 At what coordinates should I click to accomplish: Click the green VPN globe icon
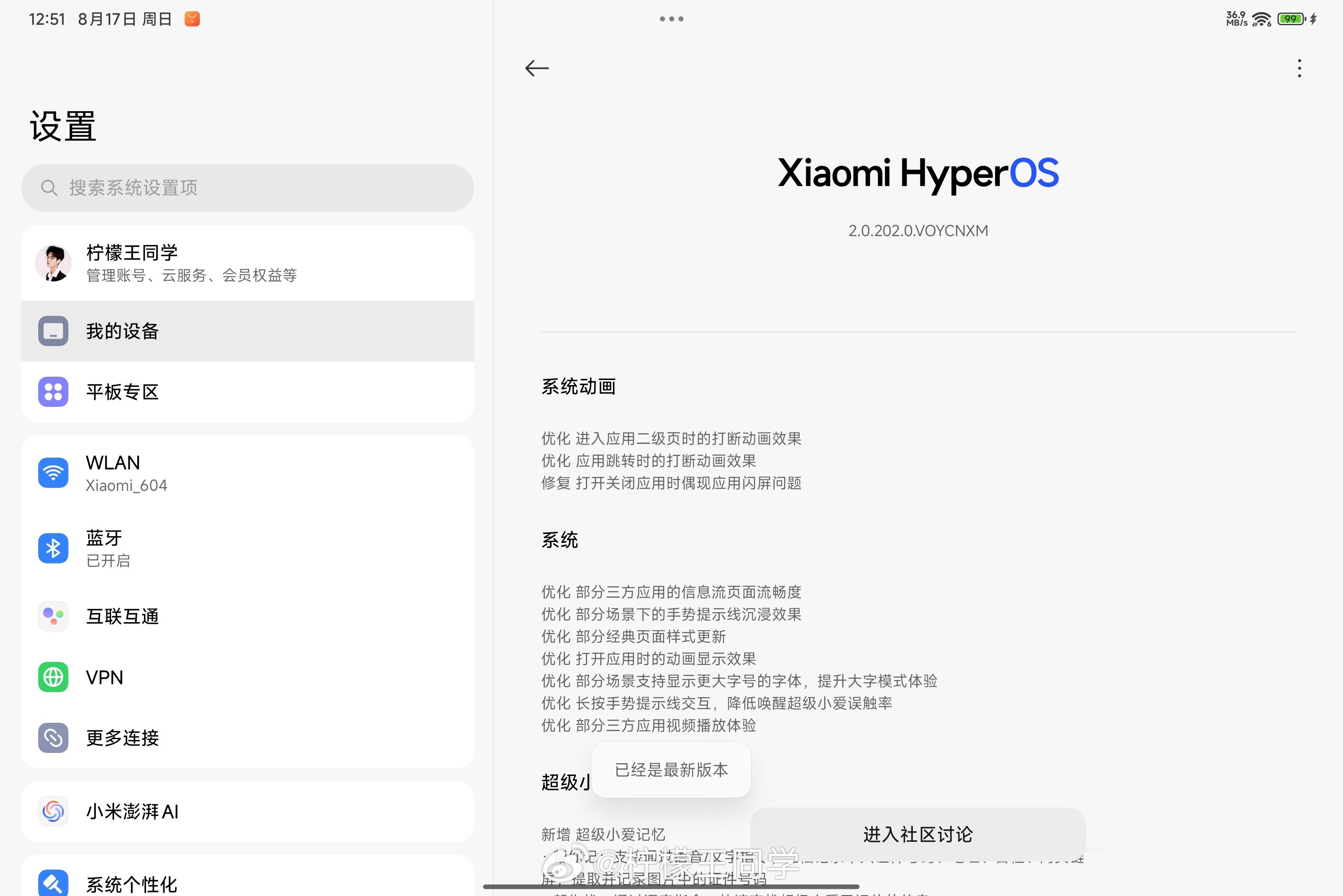pos(53,677)
